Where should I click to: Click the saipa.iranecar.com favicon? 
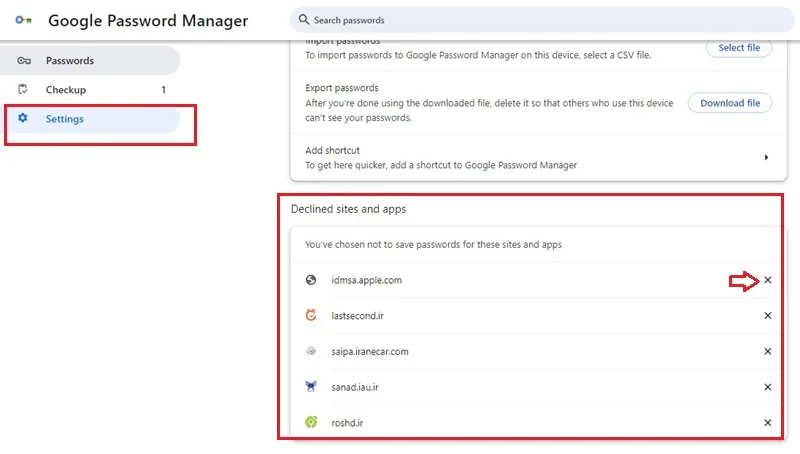click(x=311, y=351)
